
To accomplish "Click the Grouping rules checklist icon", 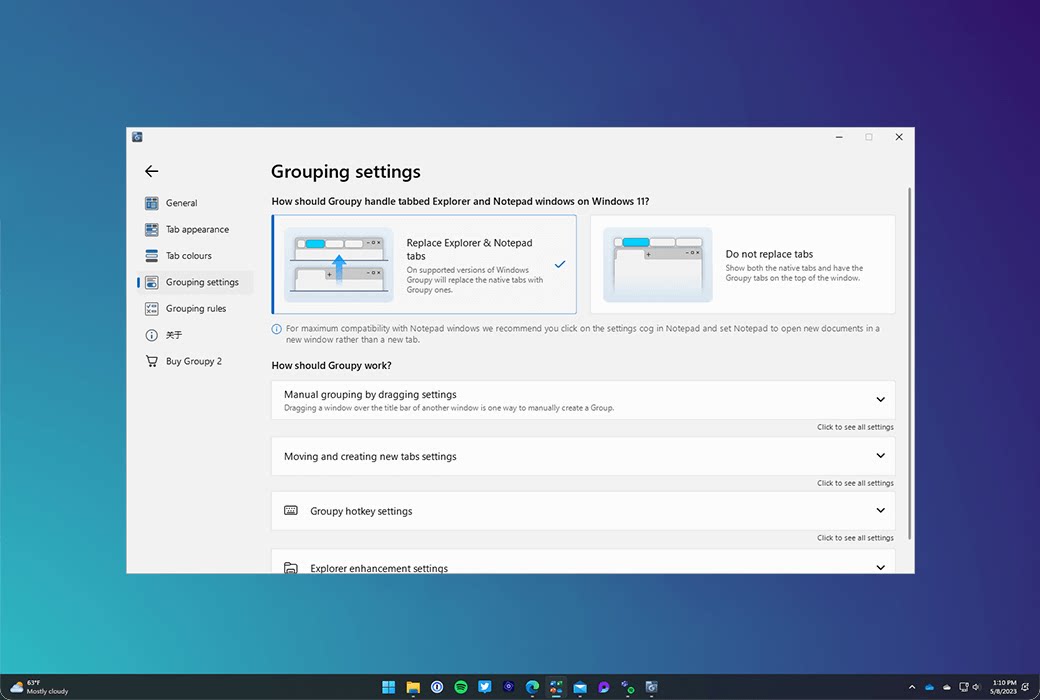I will tap(152, 309).
